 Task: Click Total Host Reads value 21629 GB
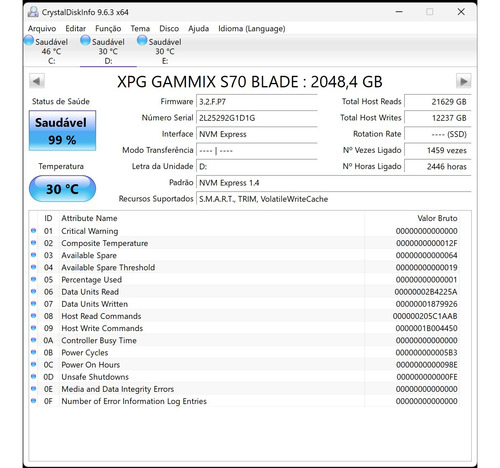tap(438, 102)
